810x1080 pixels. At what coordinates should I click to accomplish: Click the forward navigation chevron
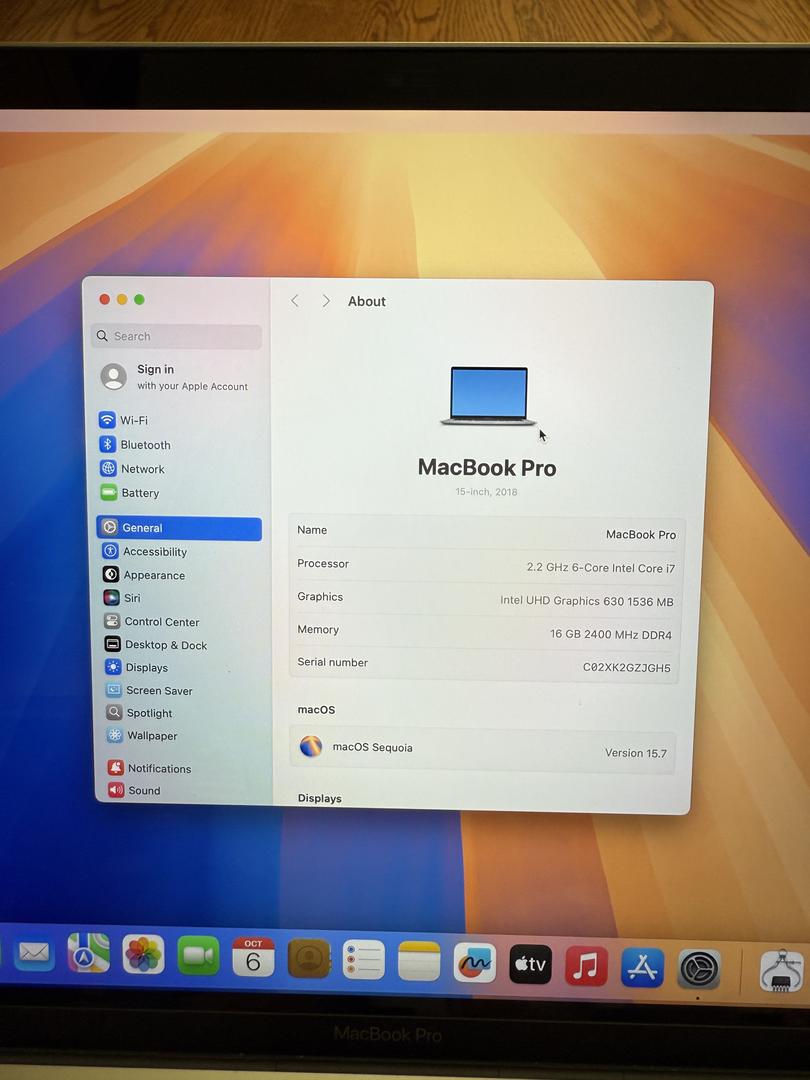pos(326,301)
